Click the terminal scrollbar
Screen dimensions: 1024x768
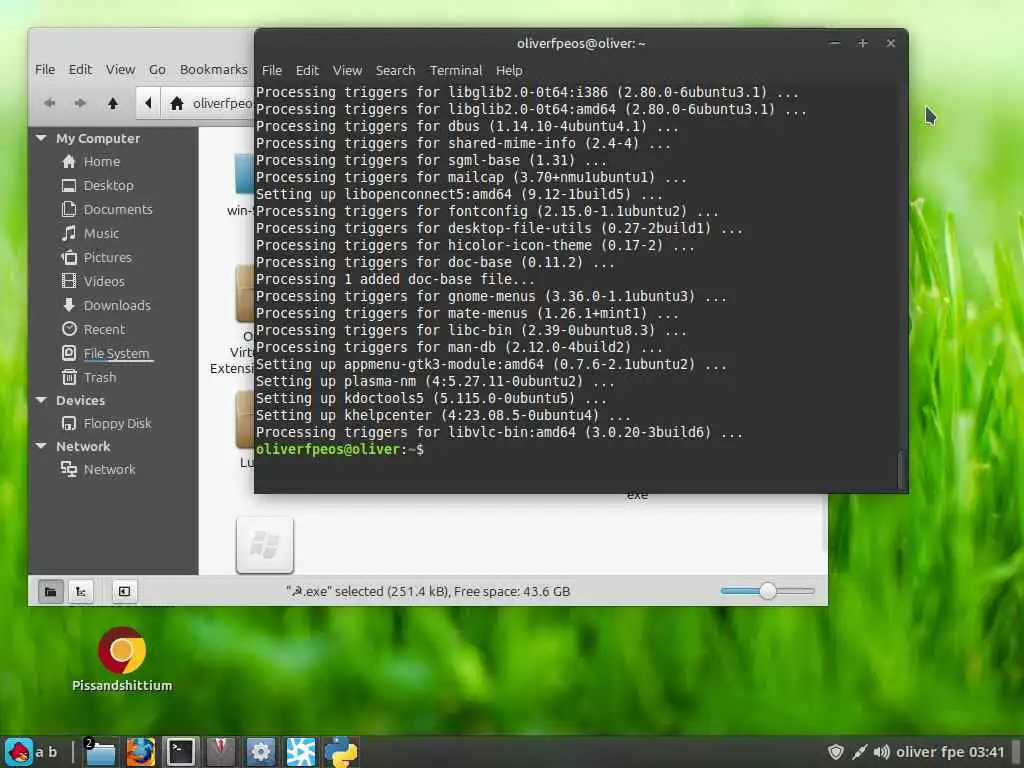tap(902, 469)
